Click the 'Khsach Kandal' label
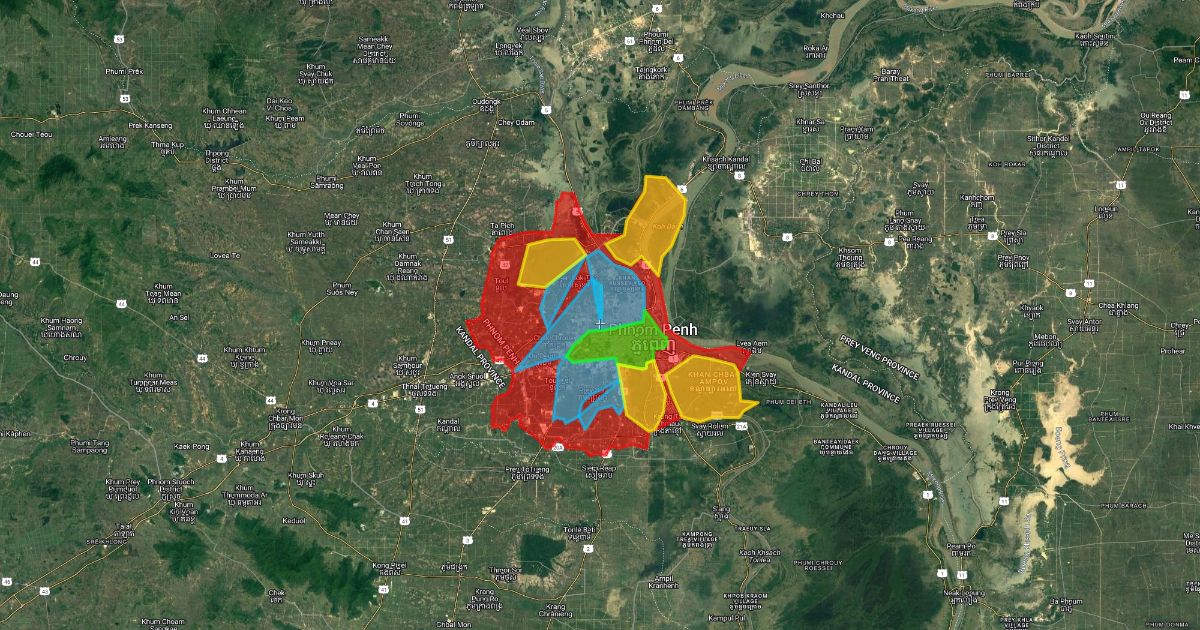This screenshot has width=1200, height=630. [x=726, y=159]
